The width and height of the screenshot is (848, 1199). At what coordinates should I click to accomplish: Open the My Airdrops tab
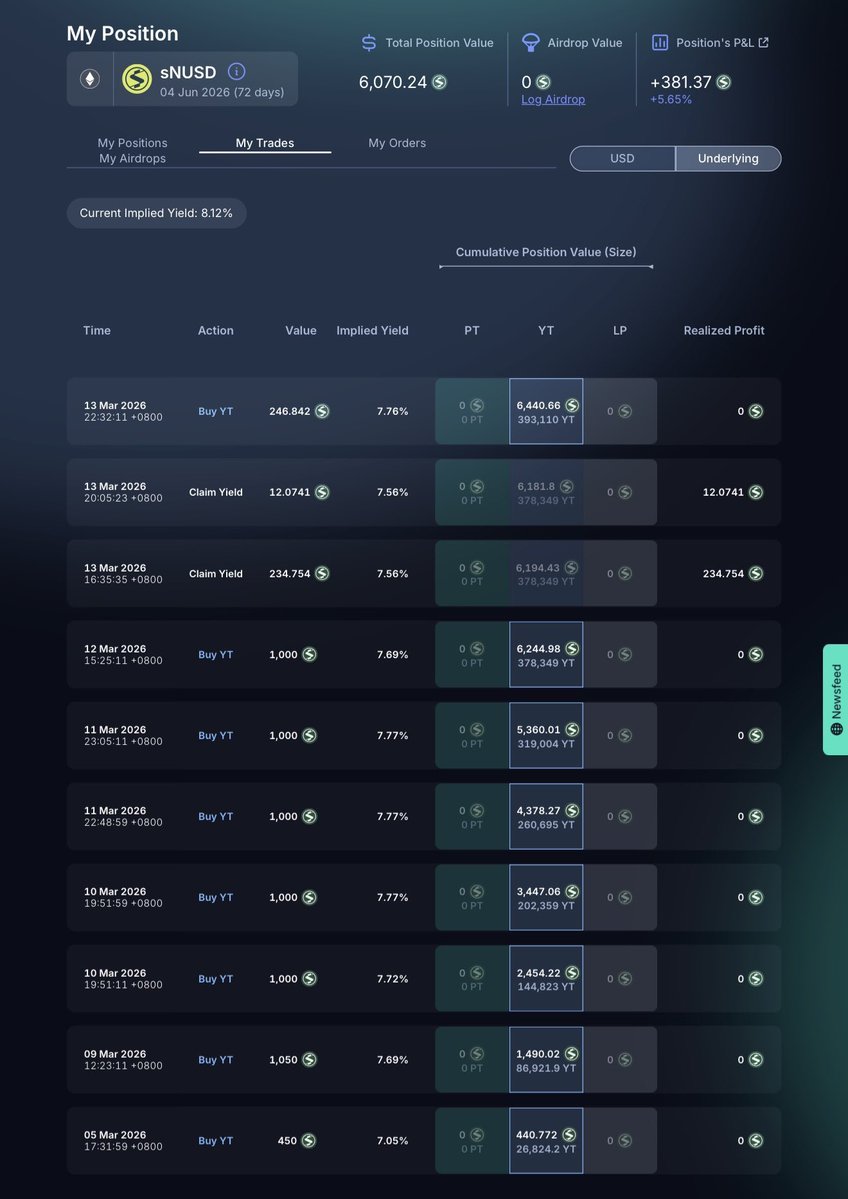click(132, 158)
